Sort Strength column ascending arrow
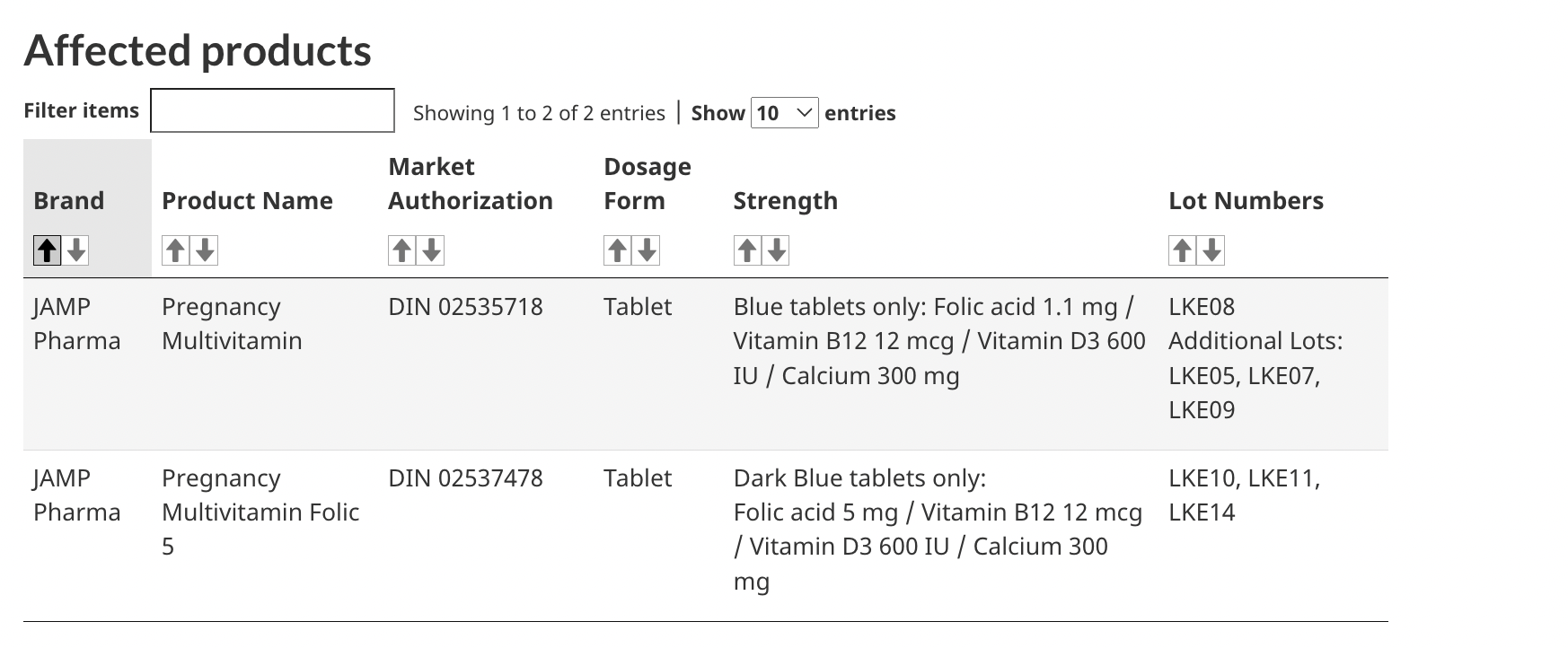This screenshot has width=1568, height=648. tap(747, 250)
